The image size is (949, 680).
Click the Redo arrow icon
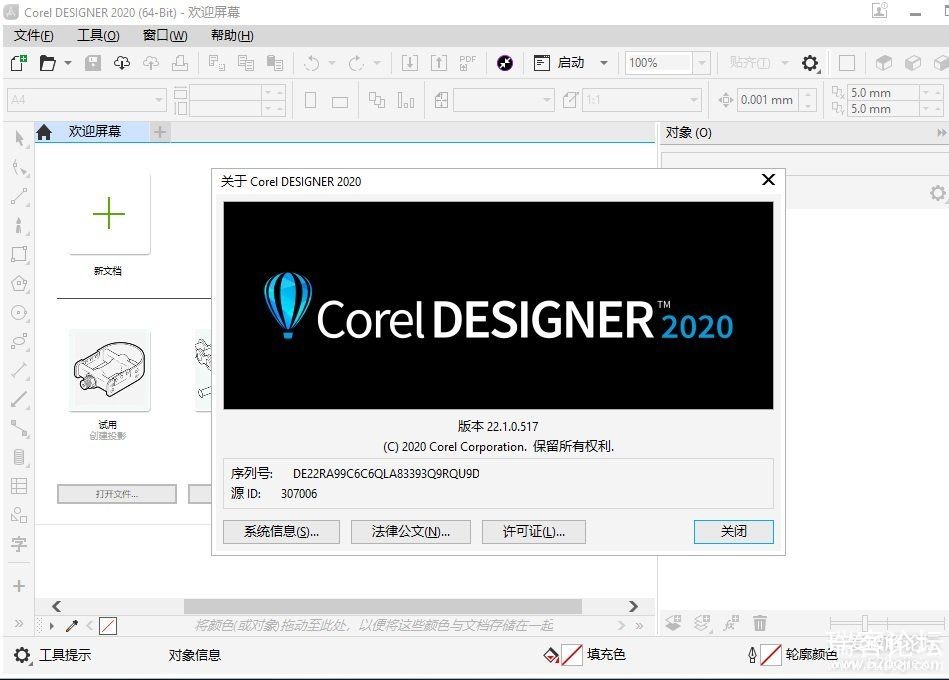pyautogui.click(x=356, y=63)
